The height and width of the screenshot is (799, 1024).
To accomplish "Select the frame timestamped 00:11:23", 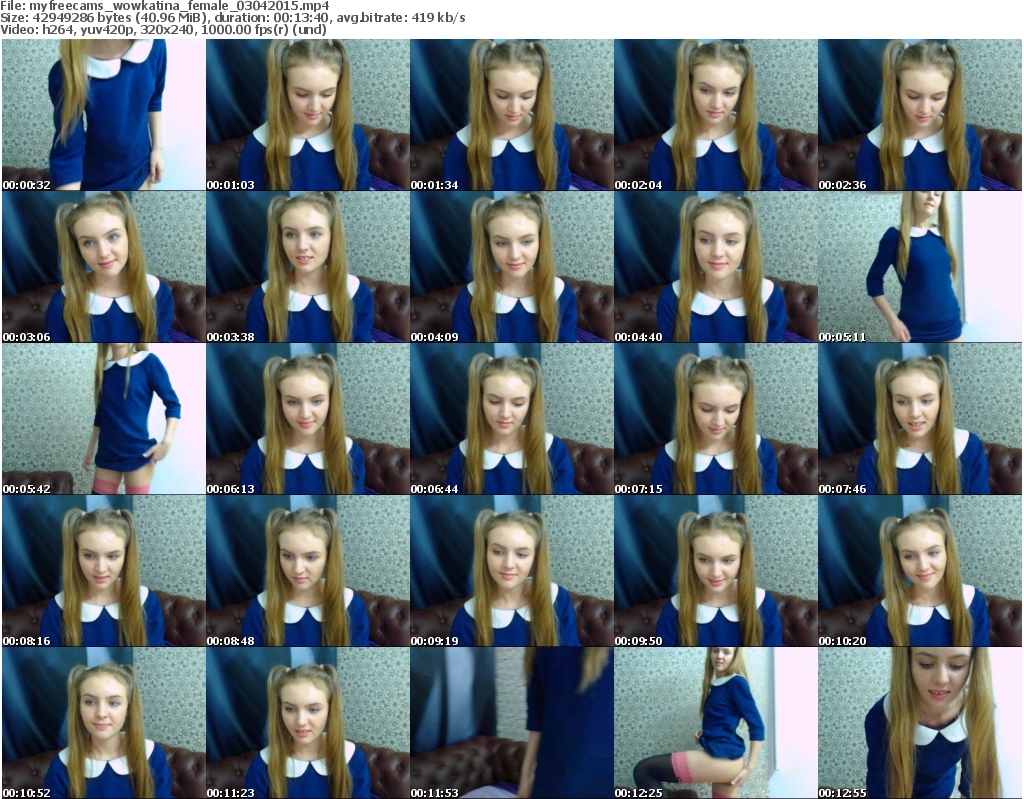I will click(x=307, y=722).
